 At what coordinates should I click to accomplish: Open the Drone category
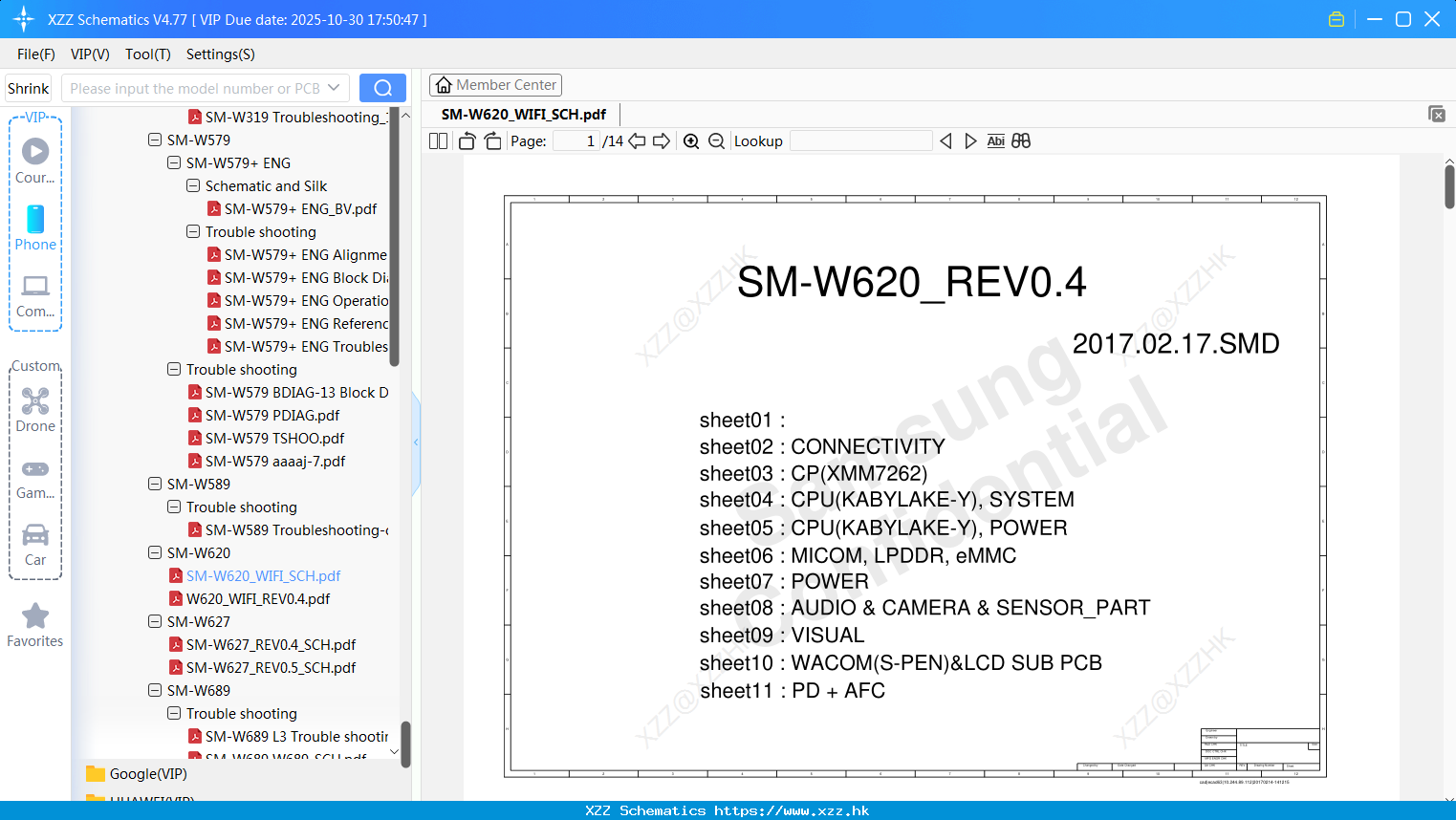[x=35, y=410]
